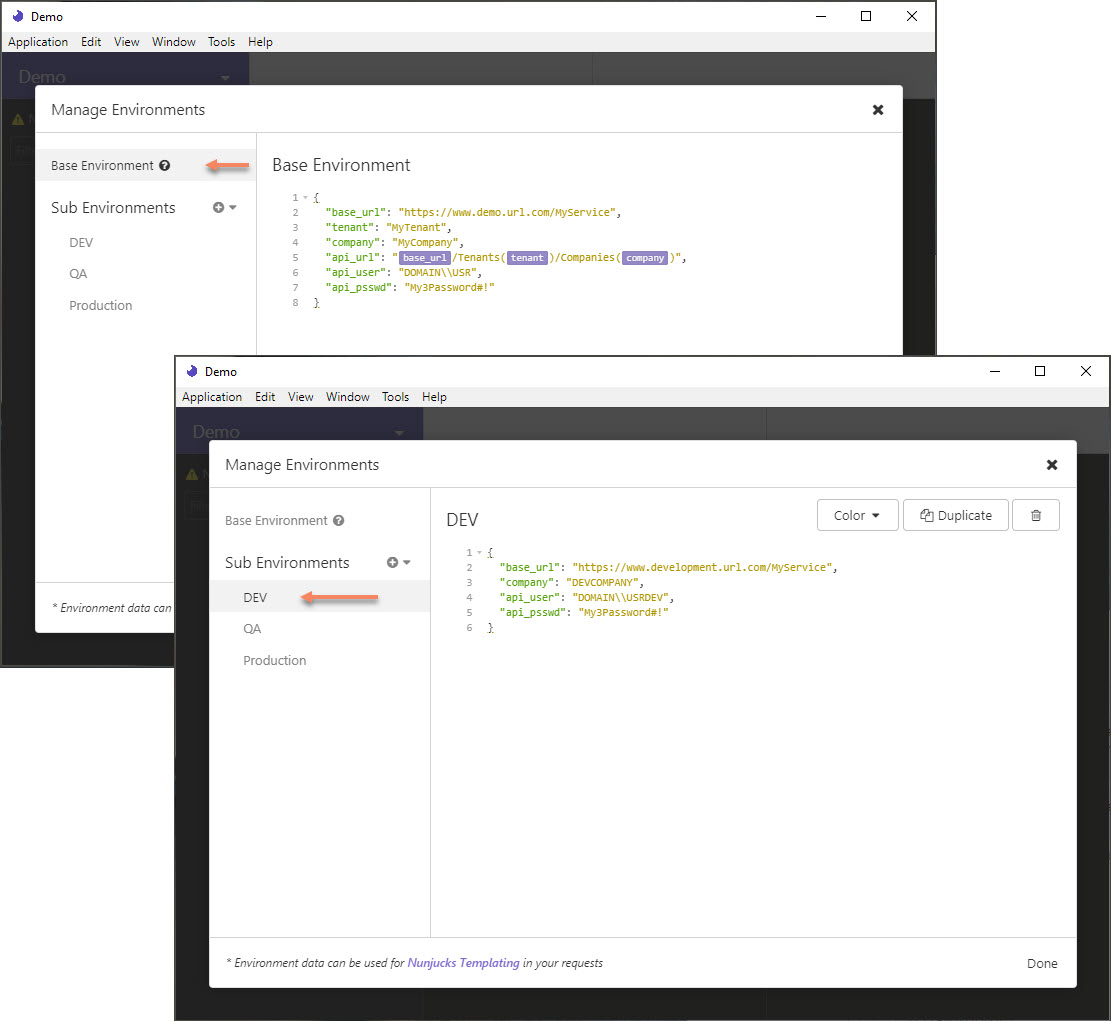Add sub environment via plus icon, front dialog
The image size is (1111, 1021).
click(x=393, y=563)
